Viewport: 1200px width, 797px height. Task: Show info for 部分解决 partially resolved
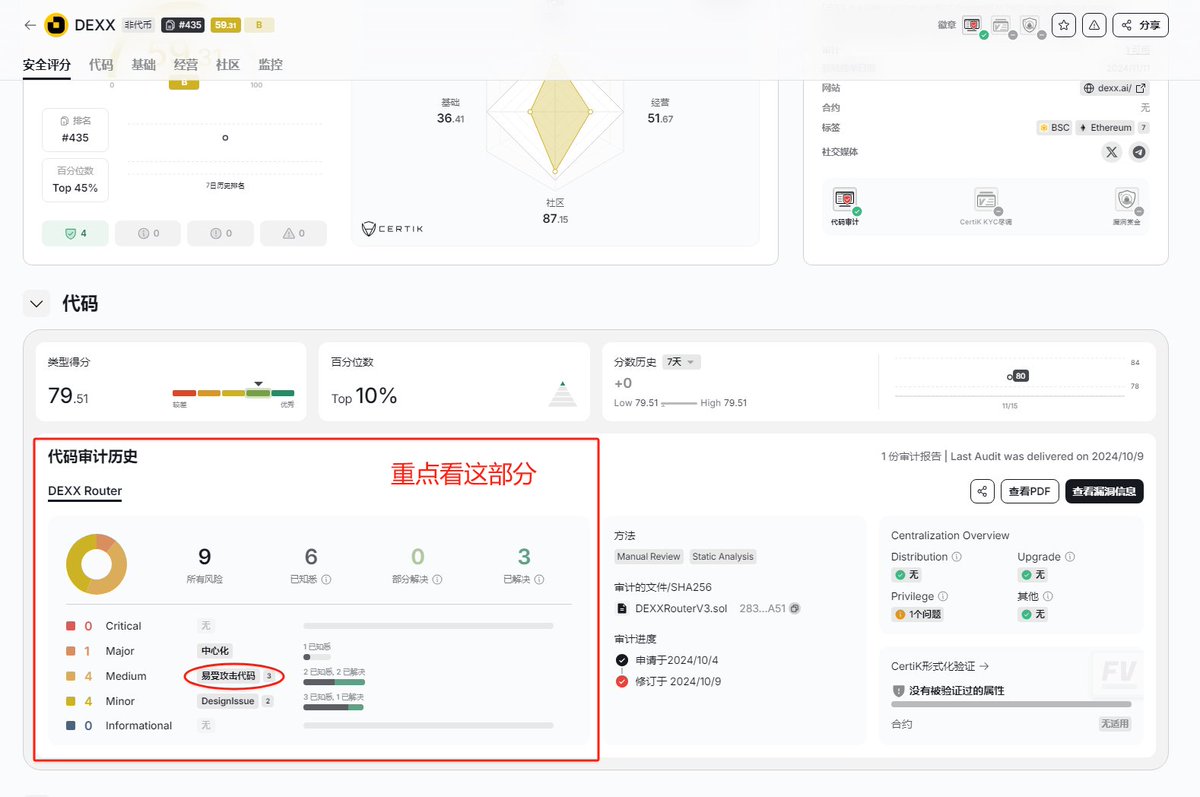(438, 579)
